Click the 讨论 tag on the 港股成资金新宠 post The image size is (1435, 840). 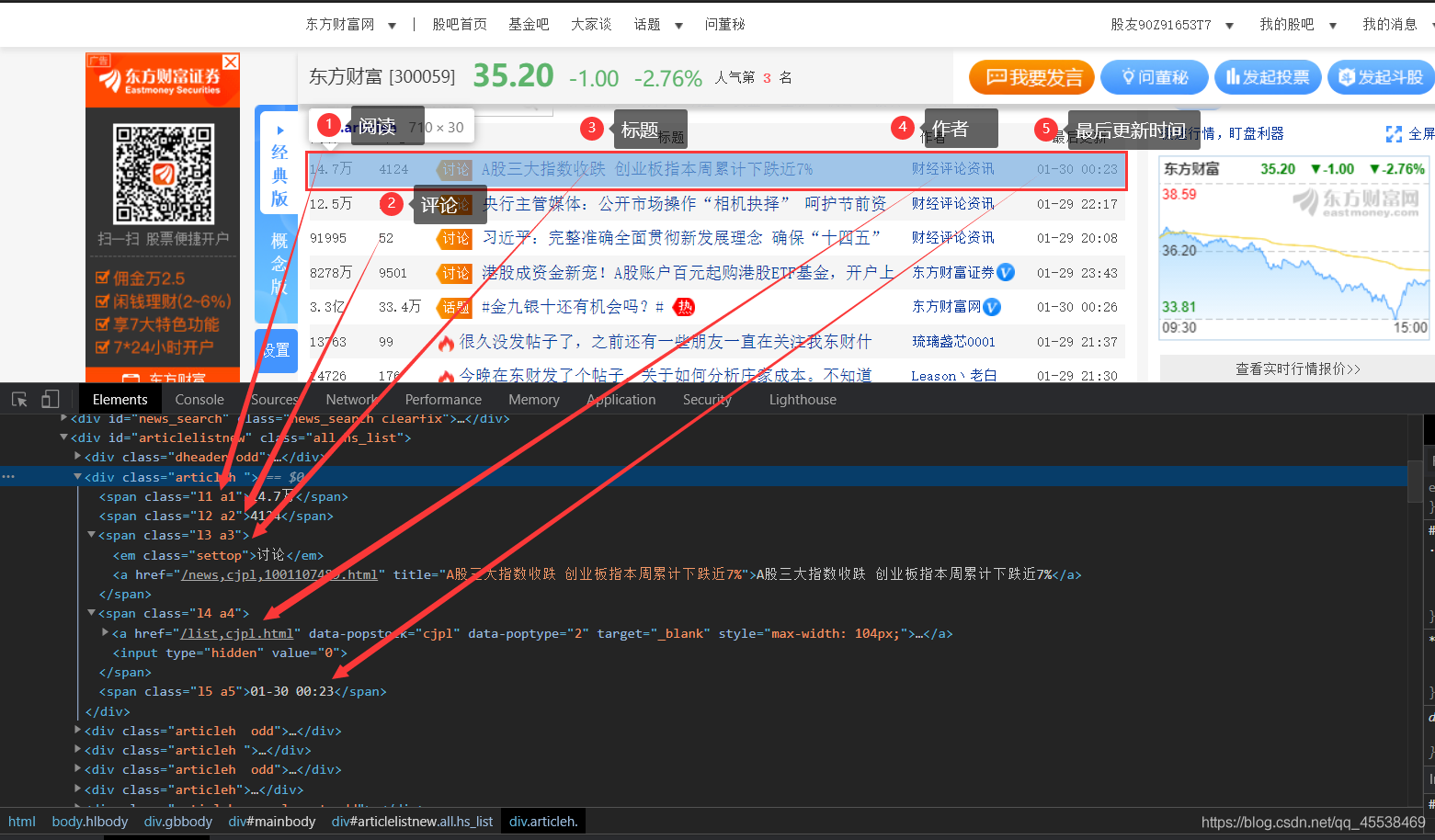coord(455,273)
